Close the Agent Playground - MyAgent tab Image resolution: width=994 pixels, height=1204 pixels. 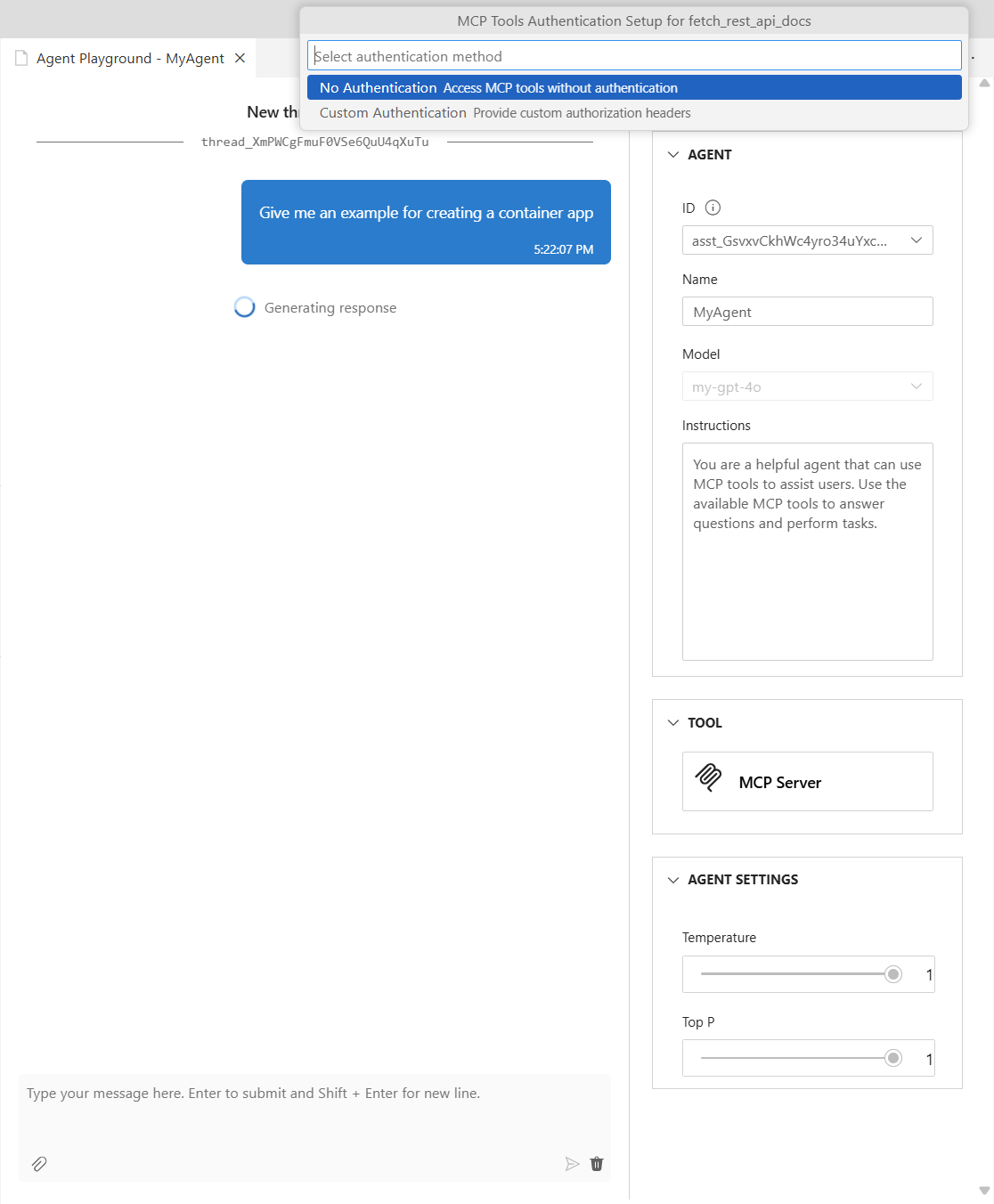coord(240,58)
